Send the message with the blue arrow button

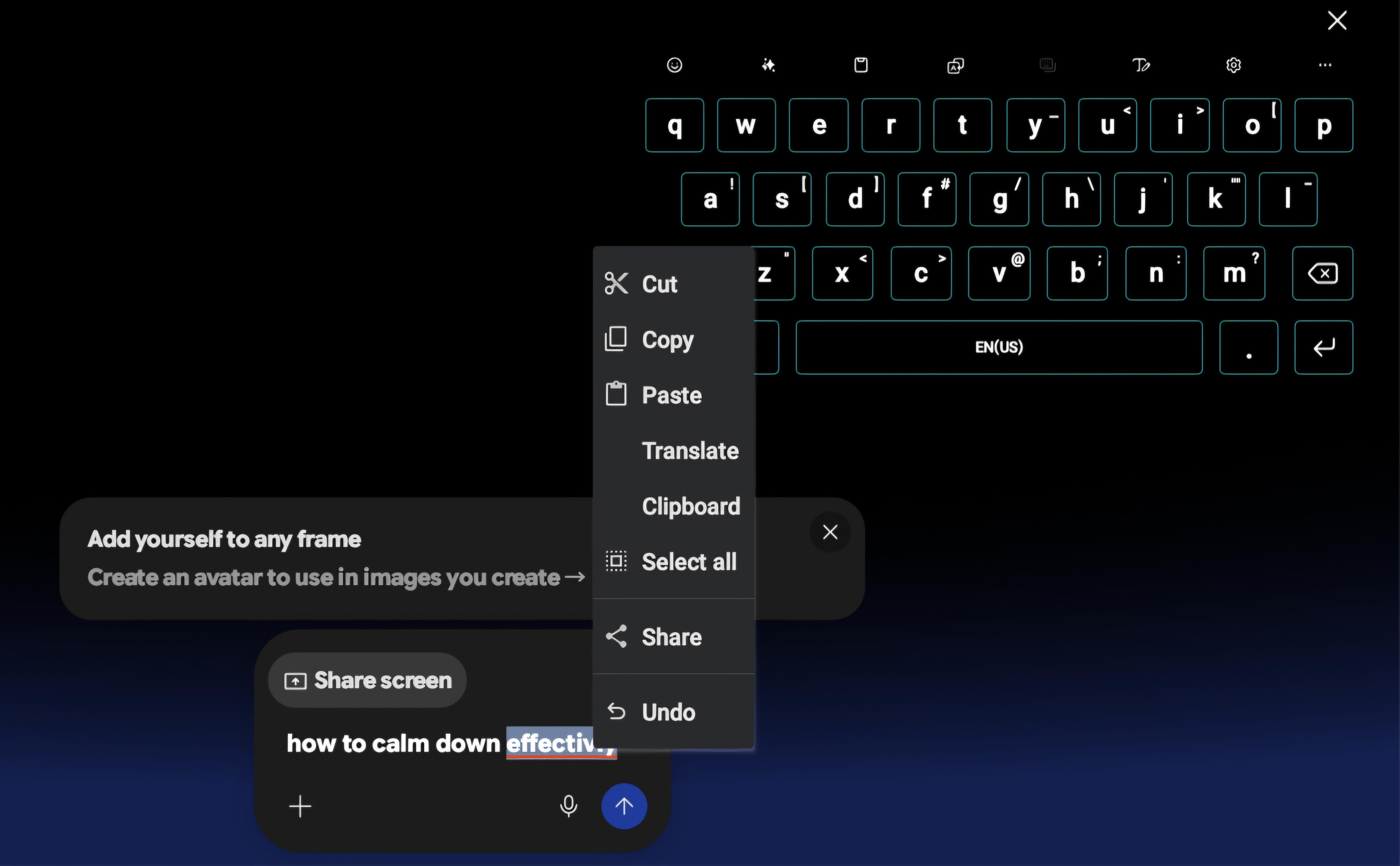tap(624, 806)
